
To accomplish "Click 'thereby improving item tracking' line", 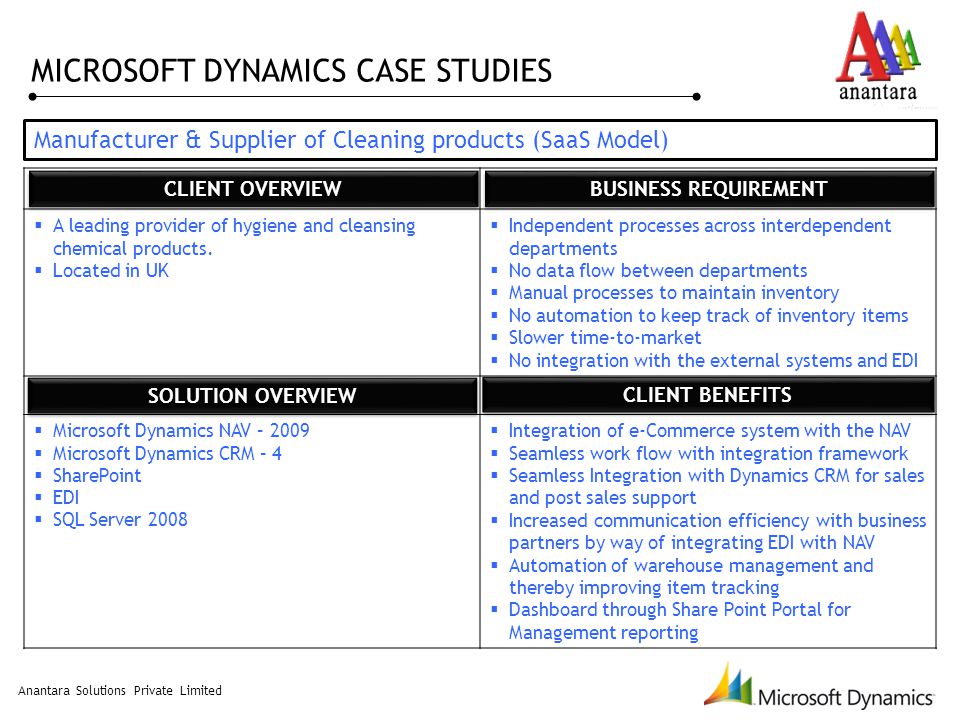I will click(644, 588).
